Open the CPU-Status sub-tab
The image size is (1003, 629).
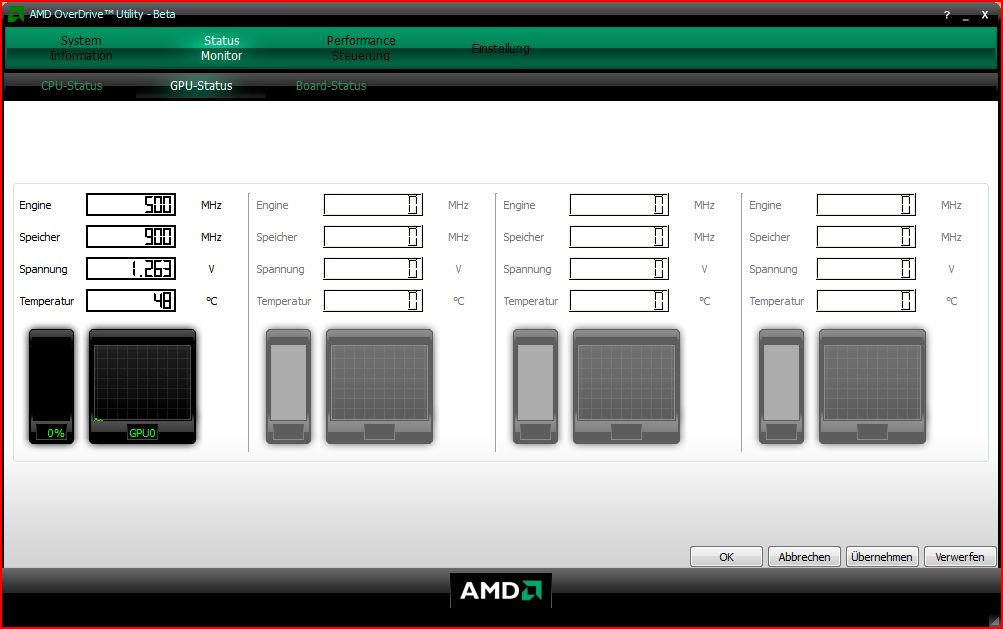[72, 86]
